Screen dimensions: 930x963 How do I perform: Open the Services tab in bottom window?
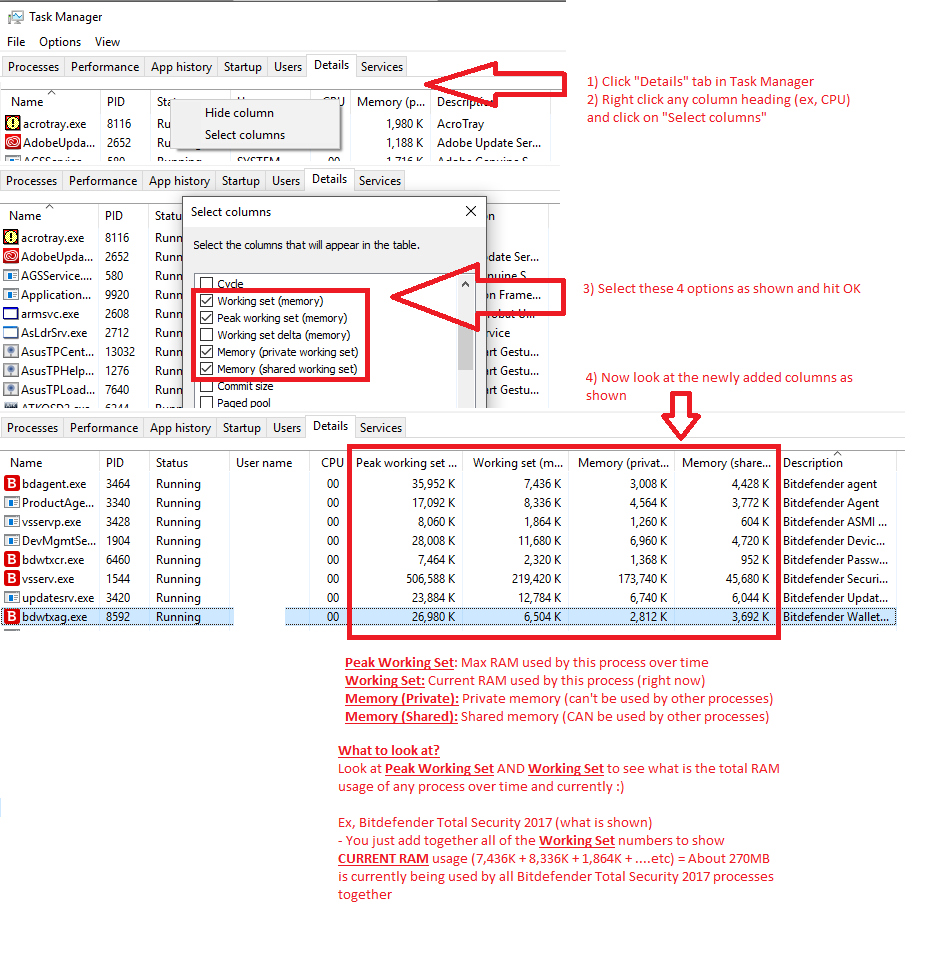381,427
